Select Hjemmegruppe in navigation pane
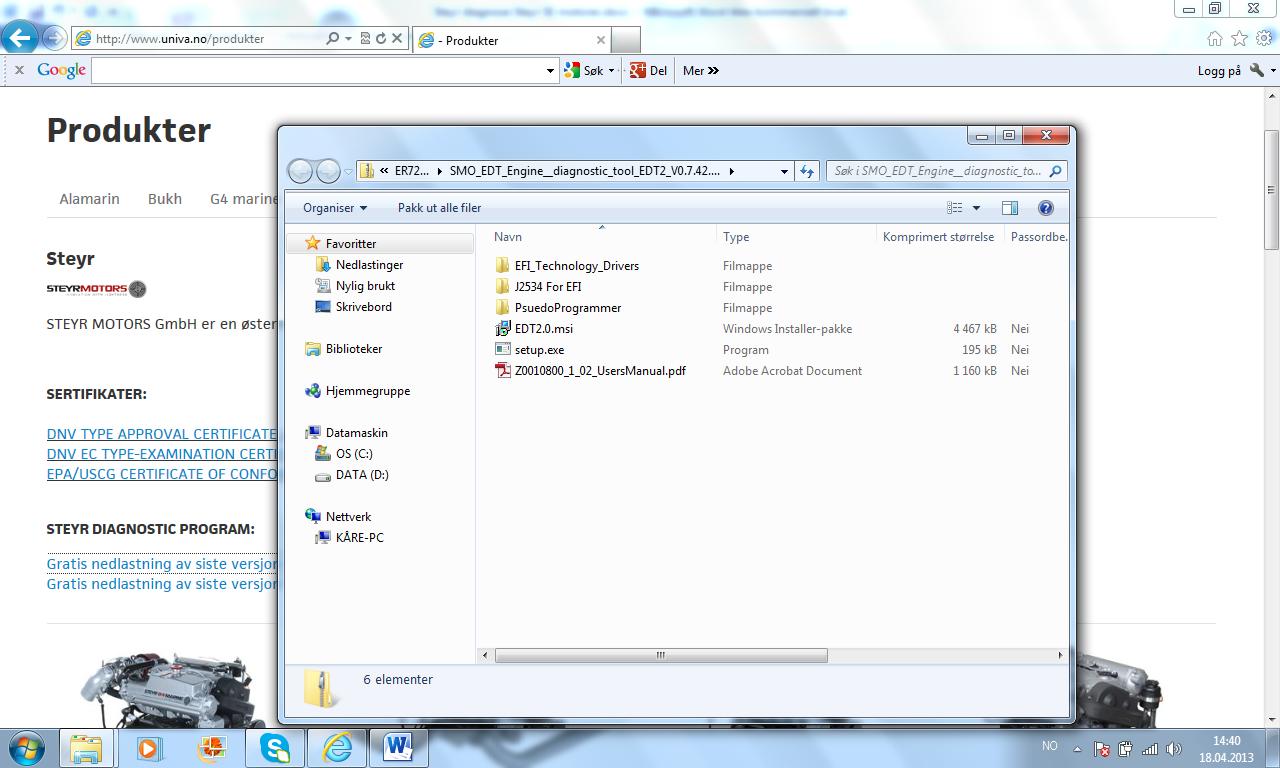The width and height of the screenshot is (1280, 768). (367, 391)
